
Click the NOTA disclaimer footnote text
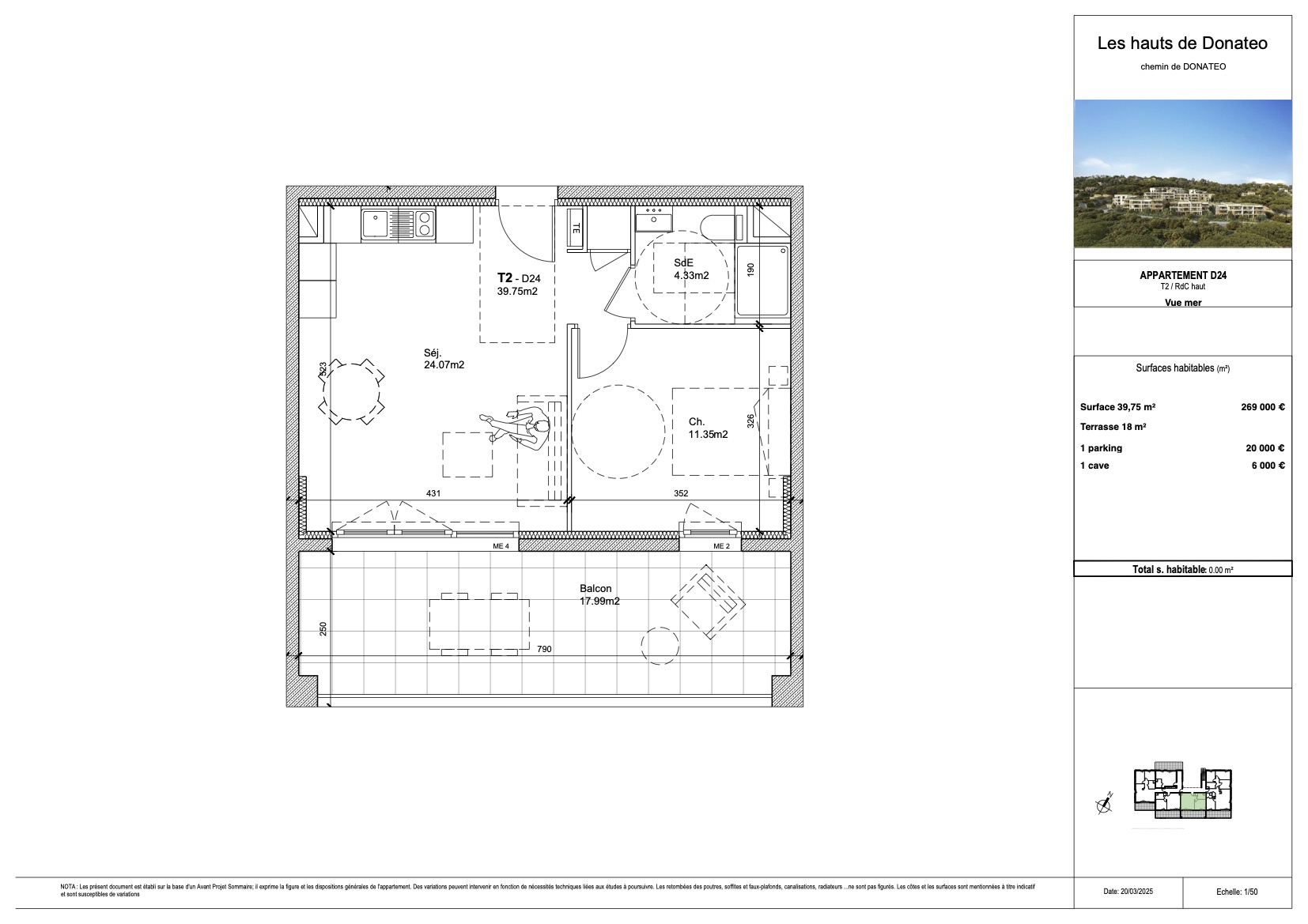[546, 891]
